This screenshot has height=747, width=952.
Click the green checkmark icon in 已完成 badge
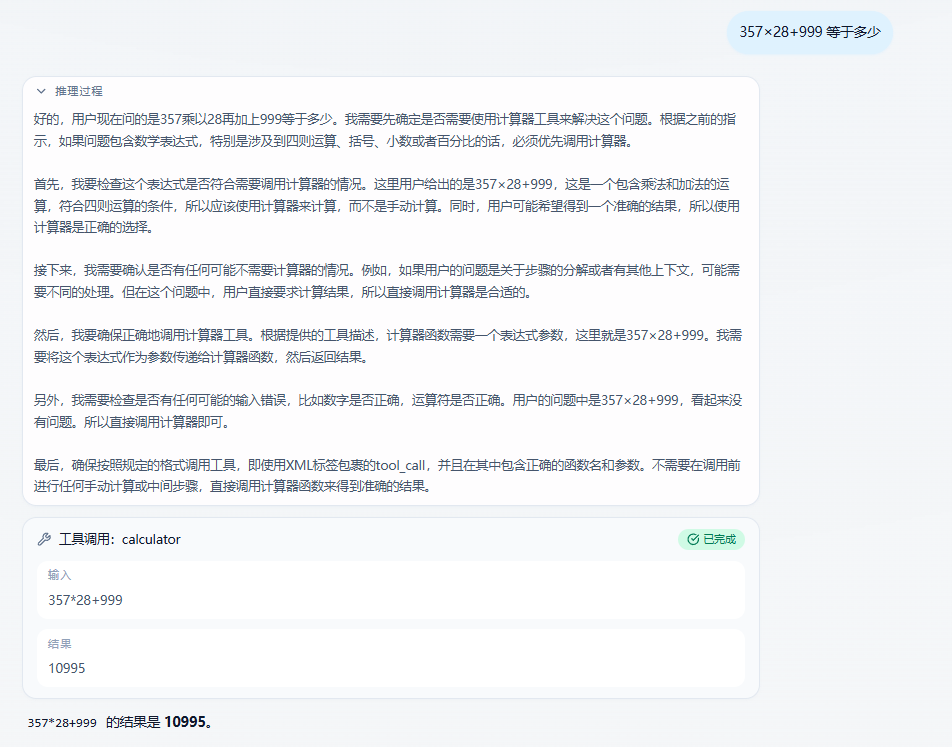click(x=693, y=539)
